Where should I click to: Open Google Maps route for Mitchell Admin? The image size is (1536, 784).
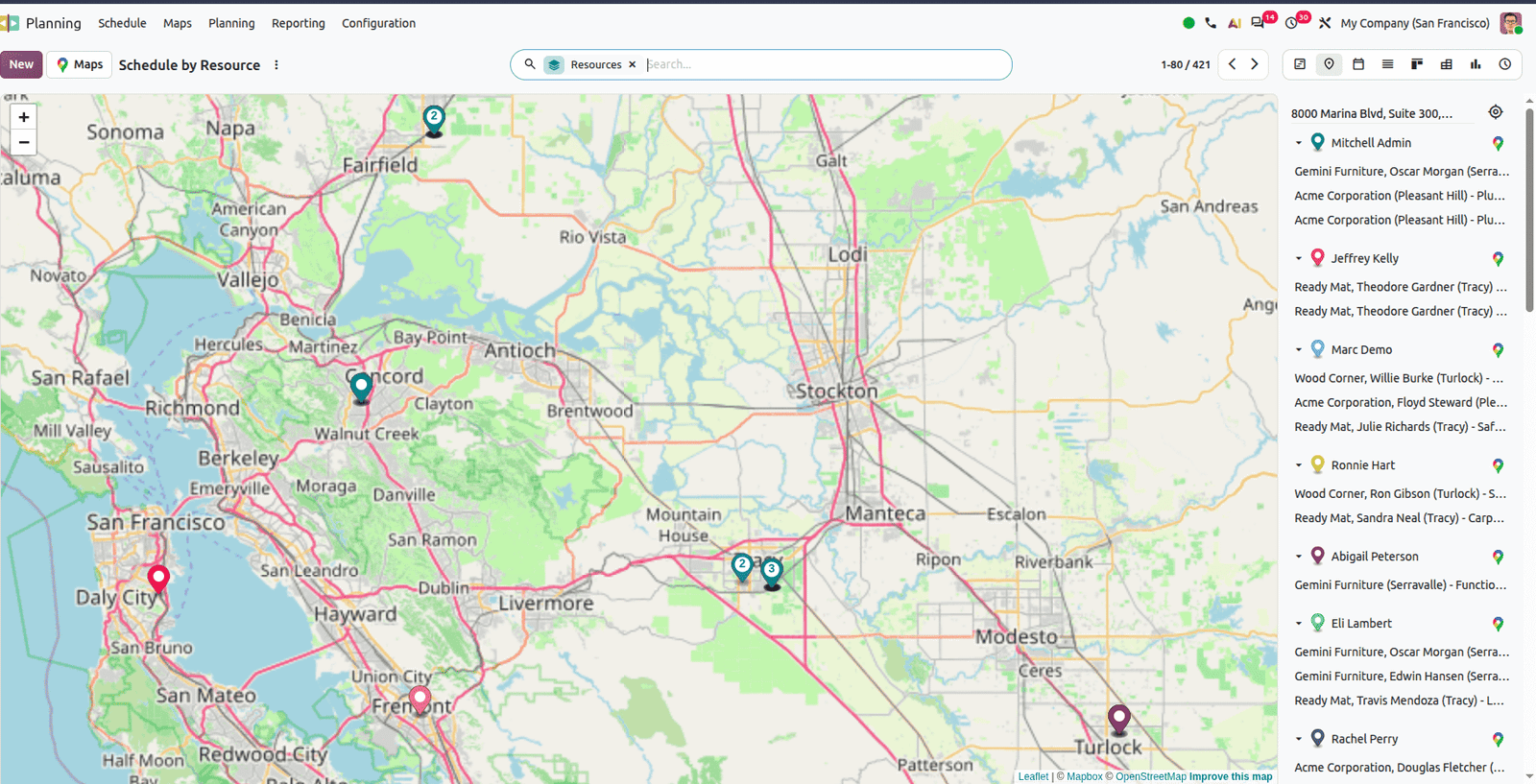[x=1498, y=143]
